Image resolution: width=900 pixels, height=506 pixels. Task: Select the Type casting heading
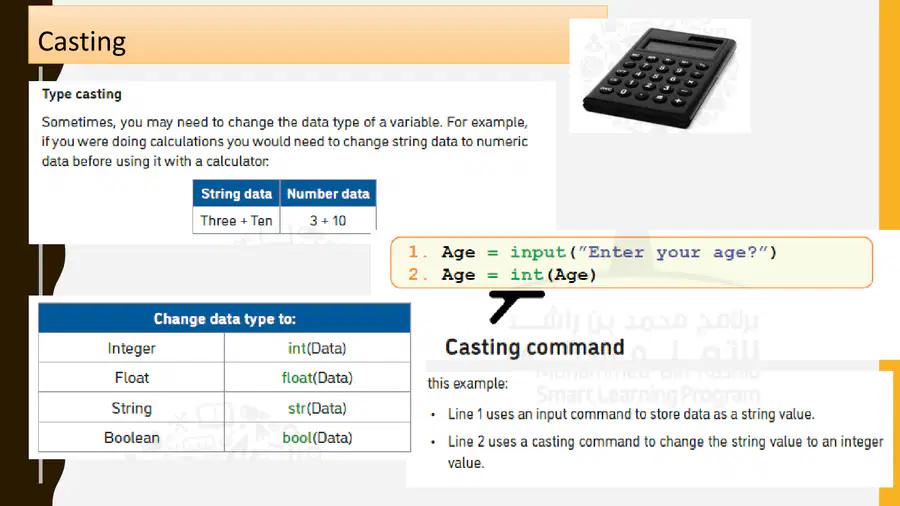click(82, 94)
